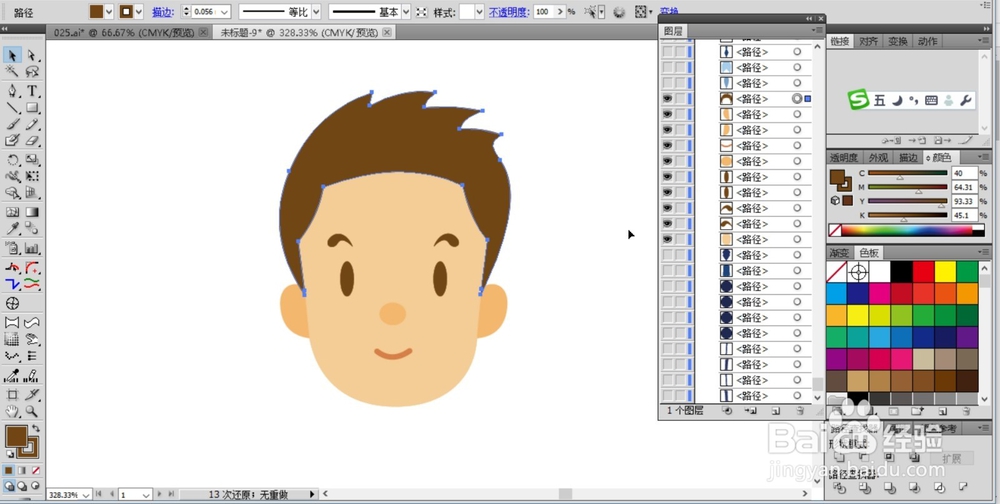Open the fill color dropdown in control bar
Image resolution: width=1000 pixels, height=504 pixels.
coord(108,11)
